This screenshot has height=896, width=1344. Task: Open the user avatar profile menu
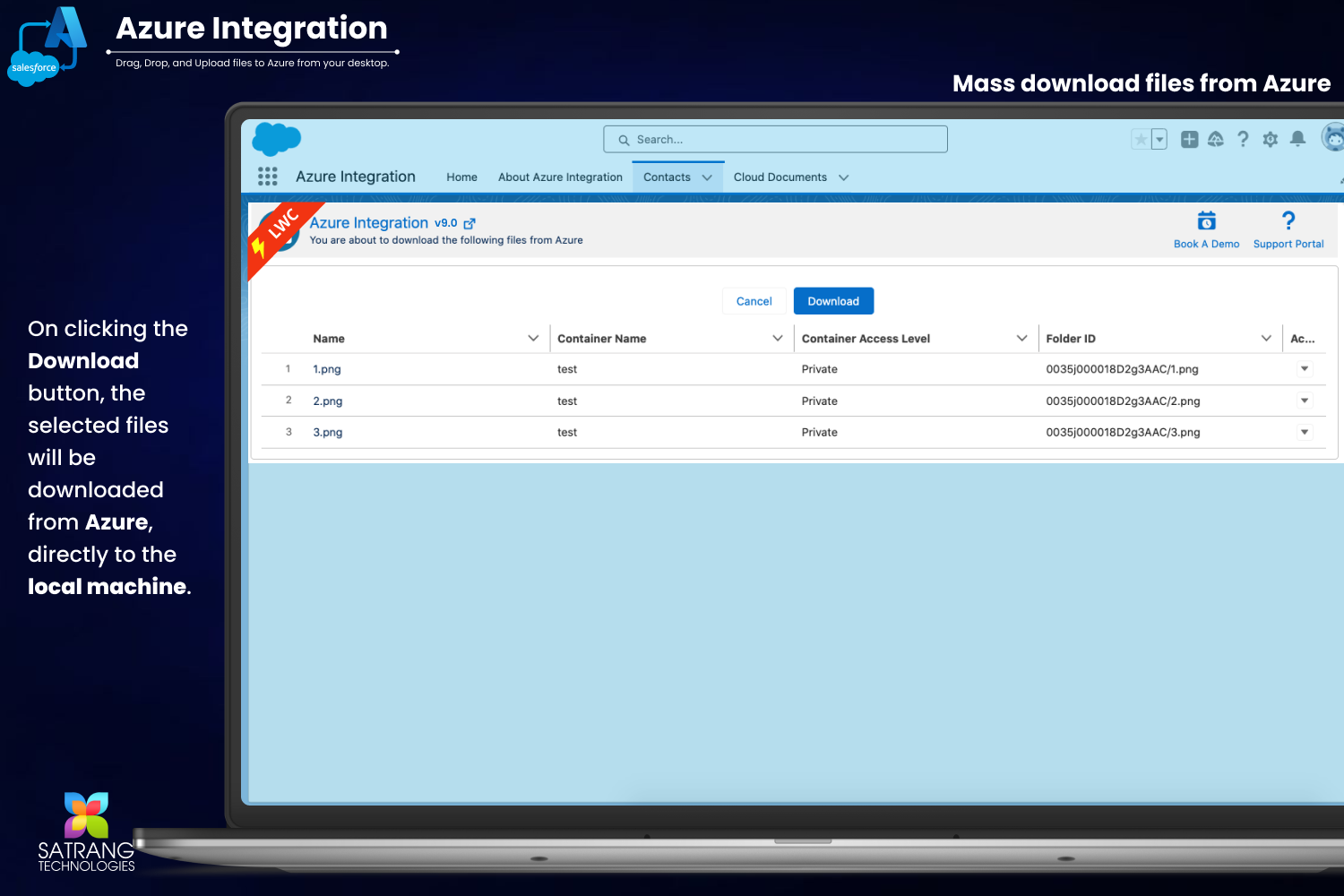click(x=1333, y=139)
